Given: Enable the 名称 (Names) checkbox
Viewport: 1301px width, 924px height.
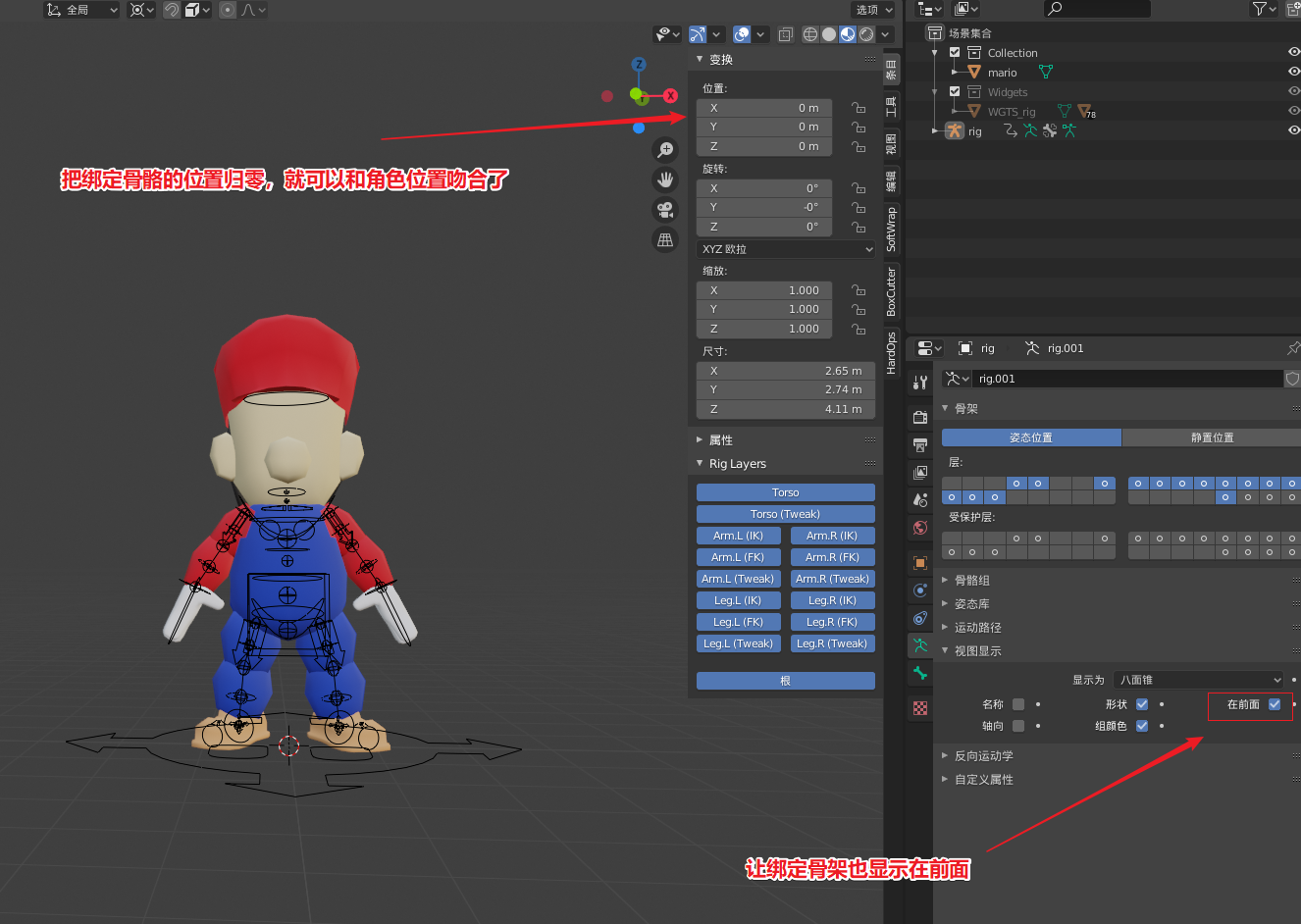Looking at the screenshot, I should click(x=1018, y=704).
